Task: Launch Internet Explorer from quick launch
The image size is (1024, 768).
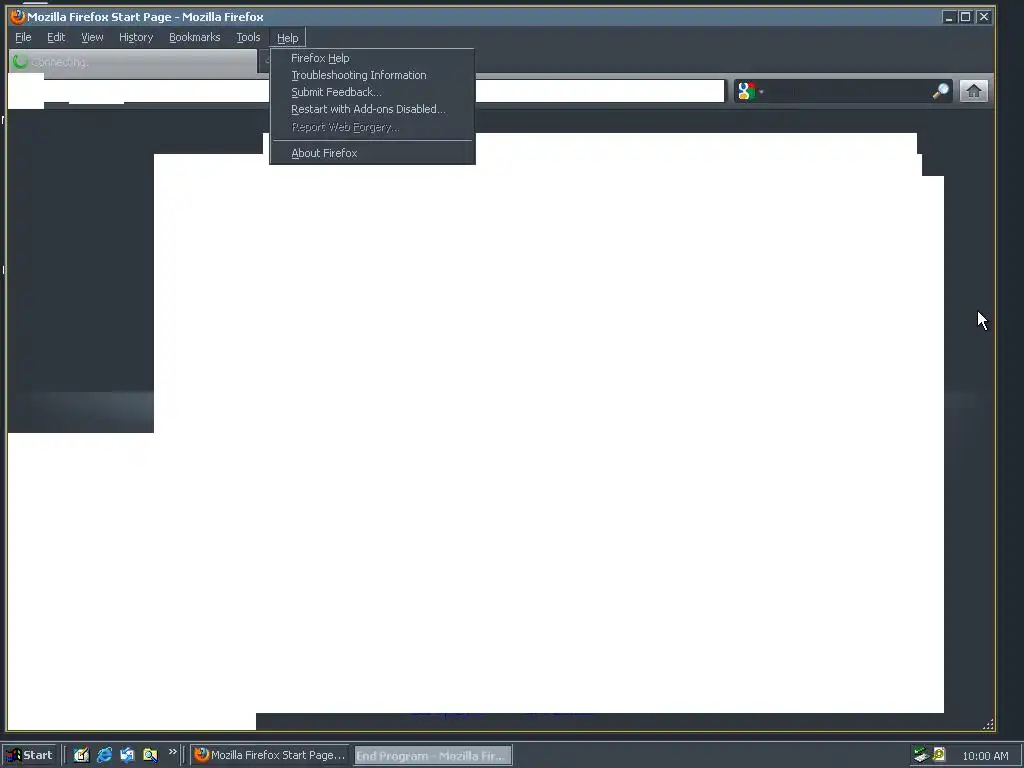Action: 104,755
